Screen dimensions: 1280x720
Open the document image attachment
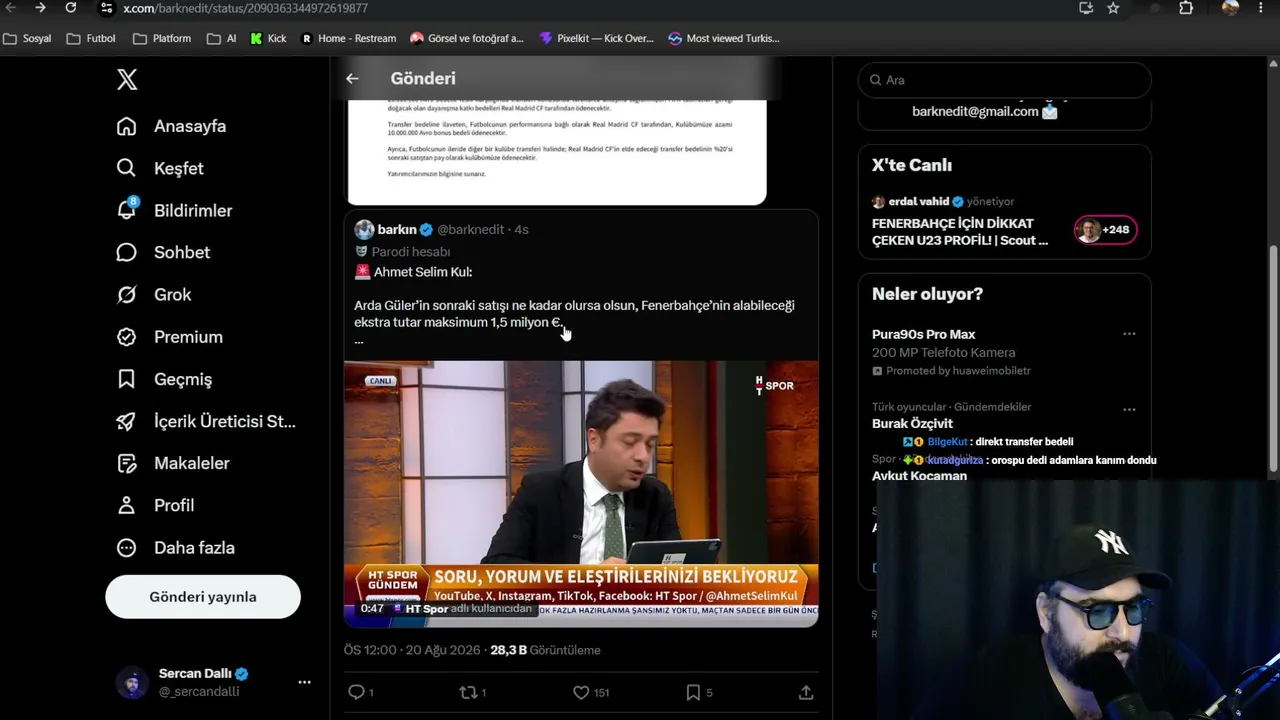point(557,152)
